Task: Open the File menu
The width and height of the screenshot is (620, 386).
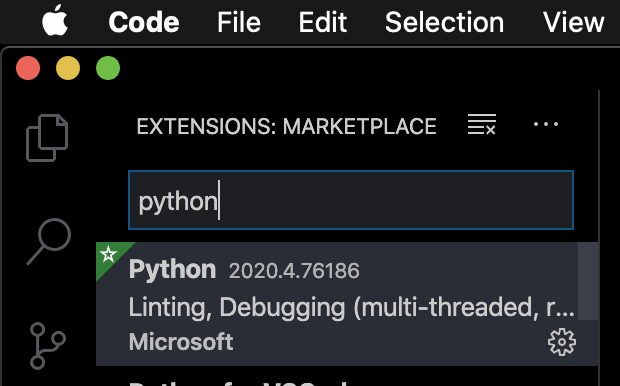Action: click(239, 22)
